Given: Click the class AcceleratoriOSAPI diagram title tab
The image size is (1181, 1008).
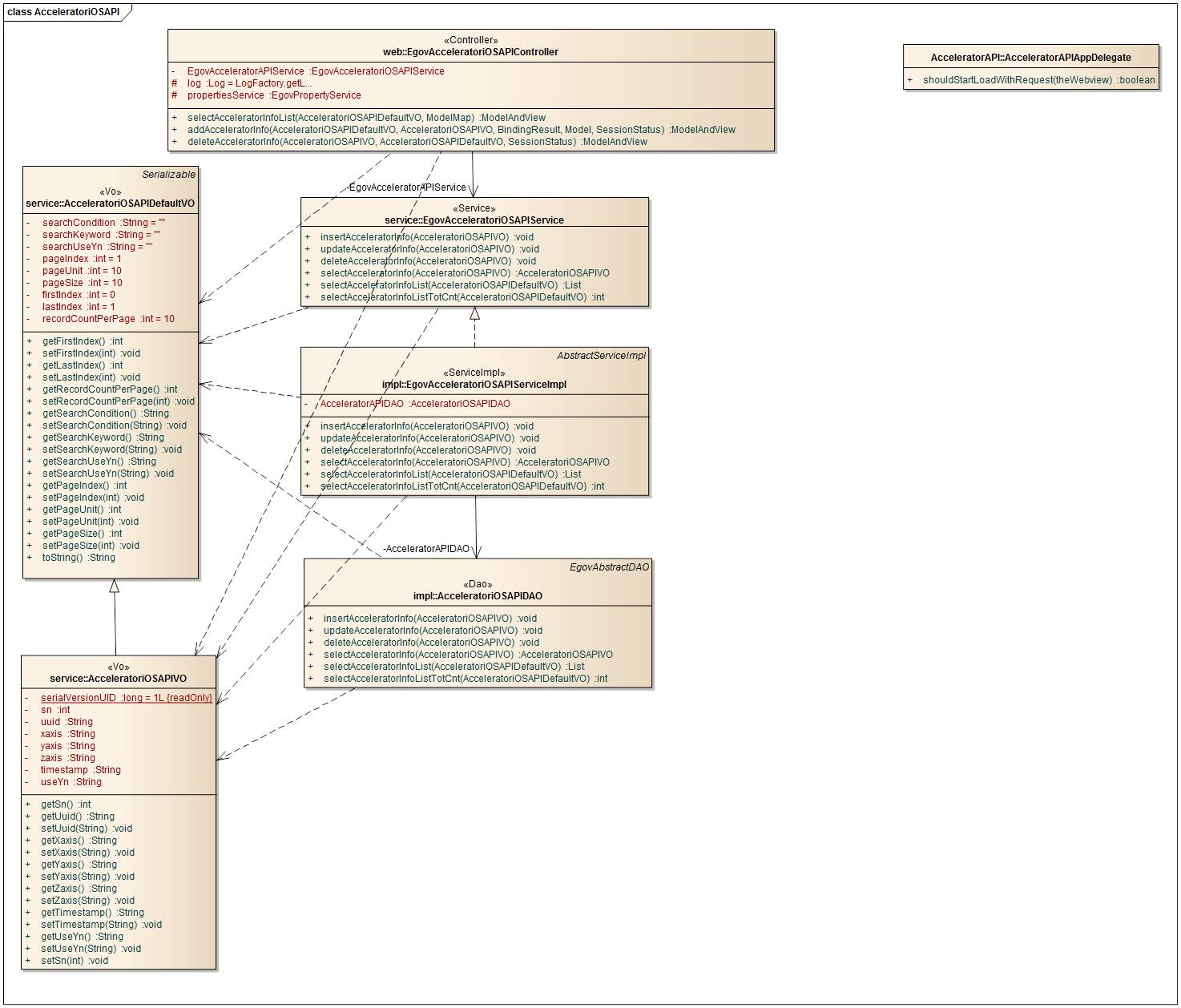Looking at the screenshot, I should click(x=63, y=12).
